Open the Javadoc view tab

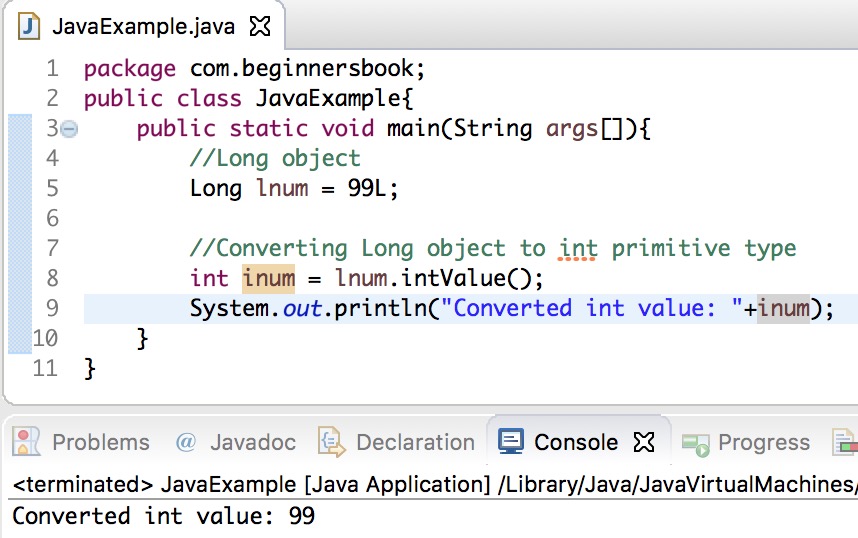pyautogui.click(x=253, y=442)
